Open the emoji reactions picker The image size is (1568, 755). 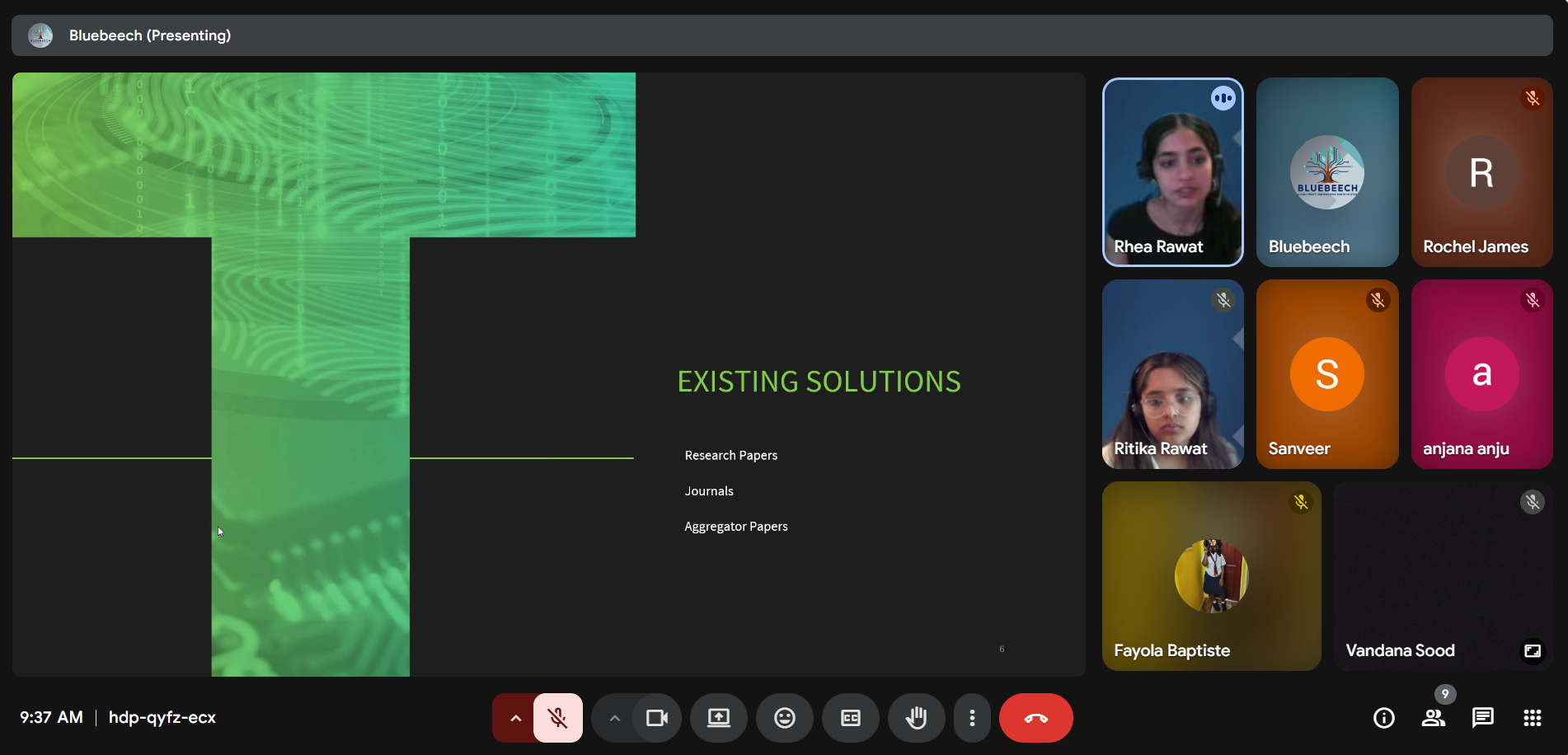784,718
